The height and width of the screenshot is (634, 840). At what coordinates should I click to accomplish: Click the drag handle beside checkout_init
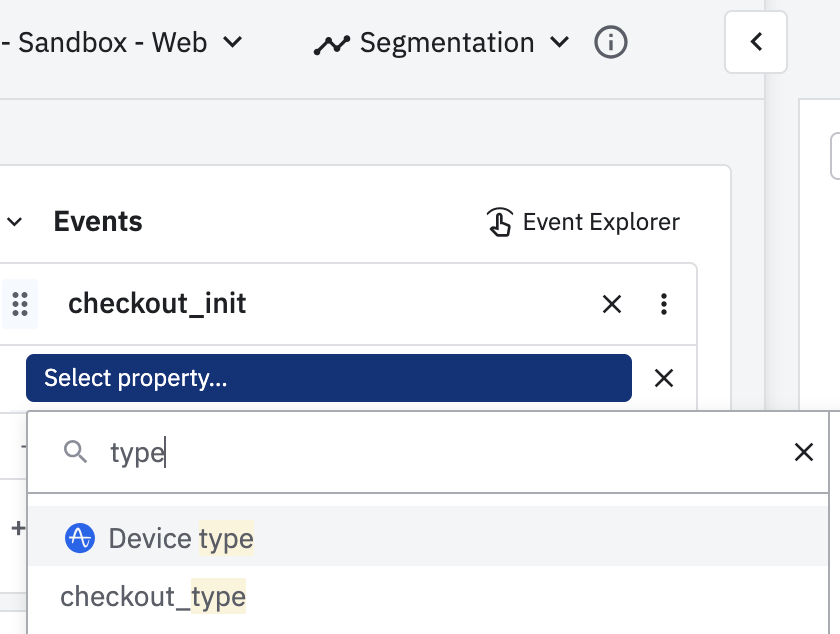[x=19, y=304]
